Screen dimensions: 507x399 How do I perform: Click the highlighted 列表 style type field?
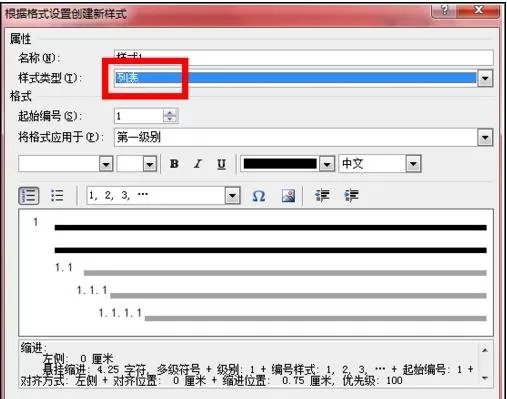pos(295,78)
